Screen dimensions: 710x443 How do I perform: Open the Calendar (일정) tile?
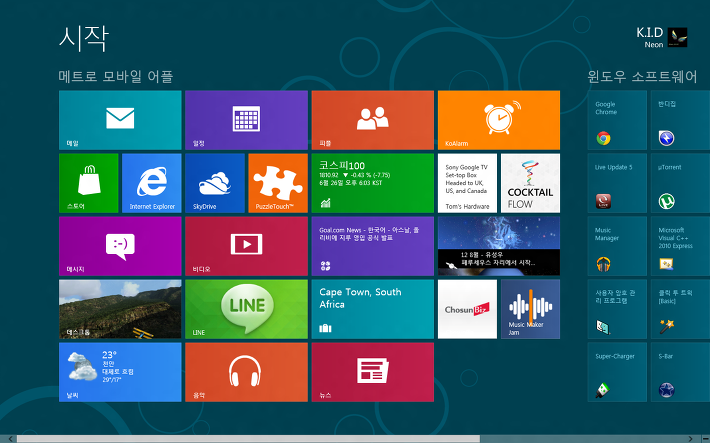tap(246, 120)
